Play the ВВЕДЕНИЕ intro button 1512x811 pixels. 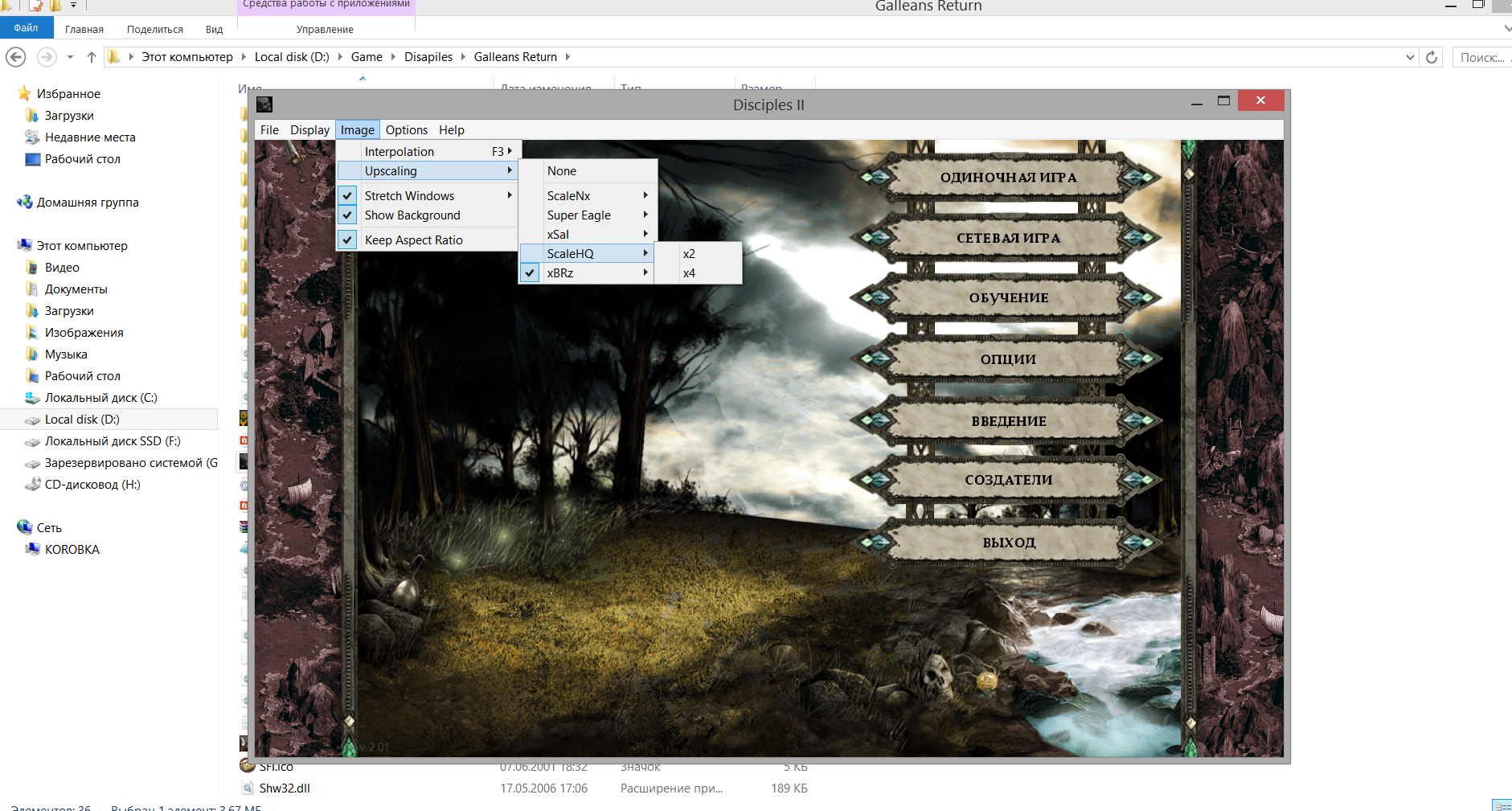[1008, 420]
